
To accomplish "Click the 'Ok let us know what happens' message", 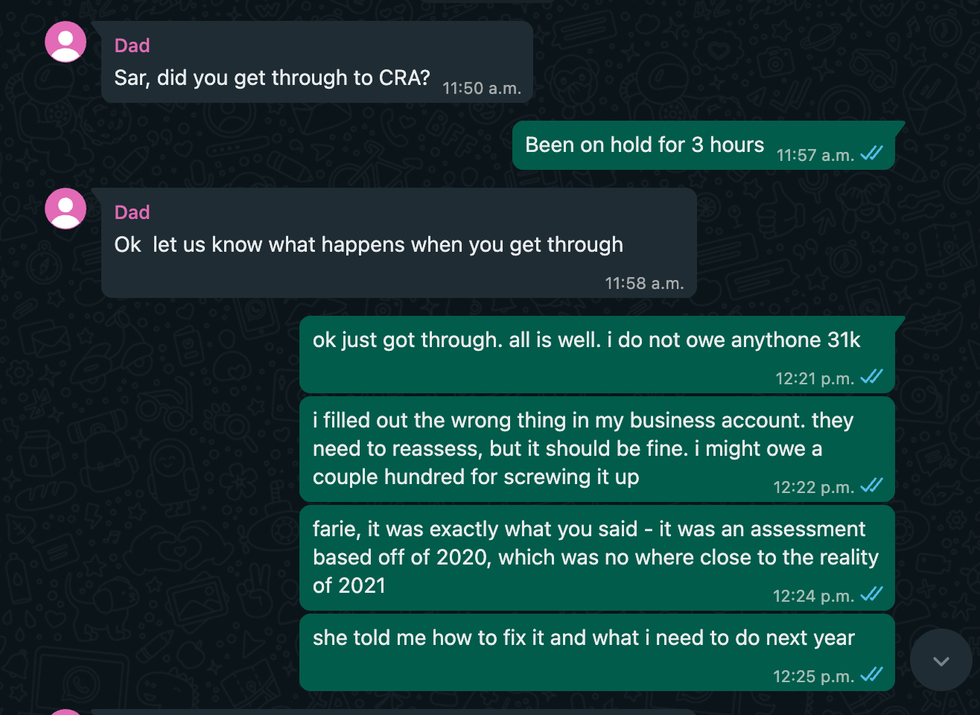I will [368, 245].
